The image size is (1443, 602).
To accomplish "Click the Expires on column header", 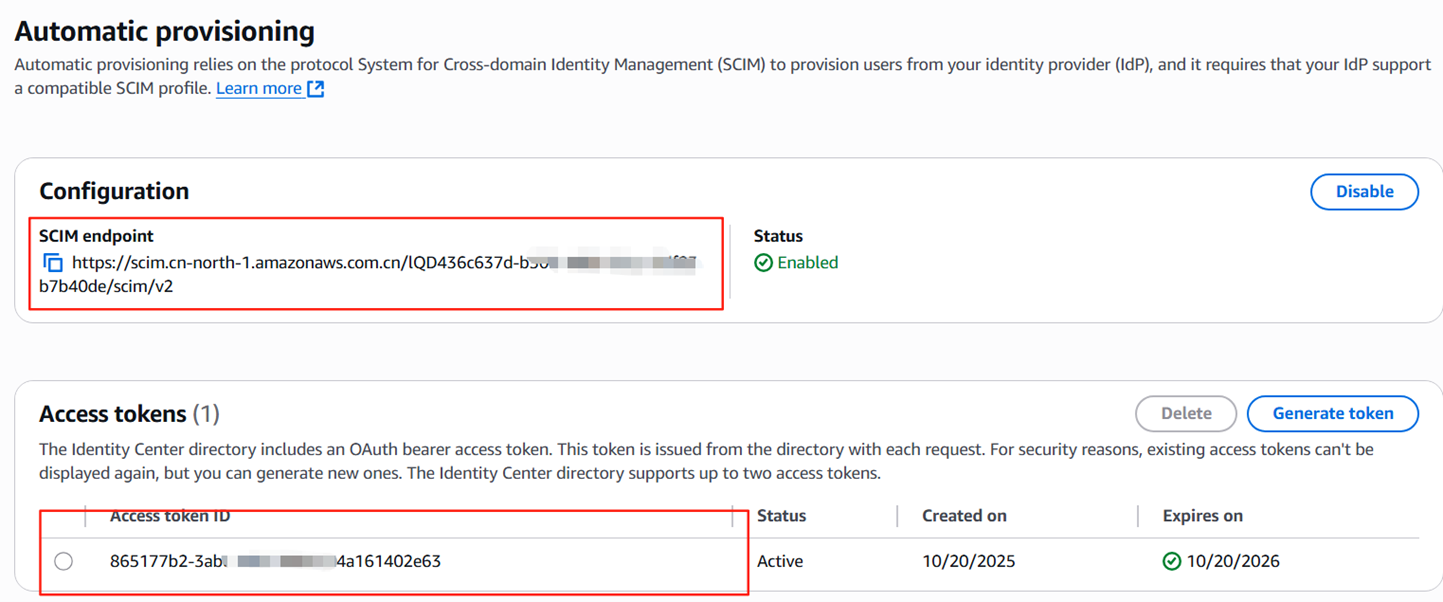I will click(x=1202, y=516).
